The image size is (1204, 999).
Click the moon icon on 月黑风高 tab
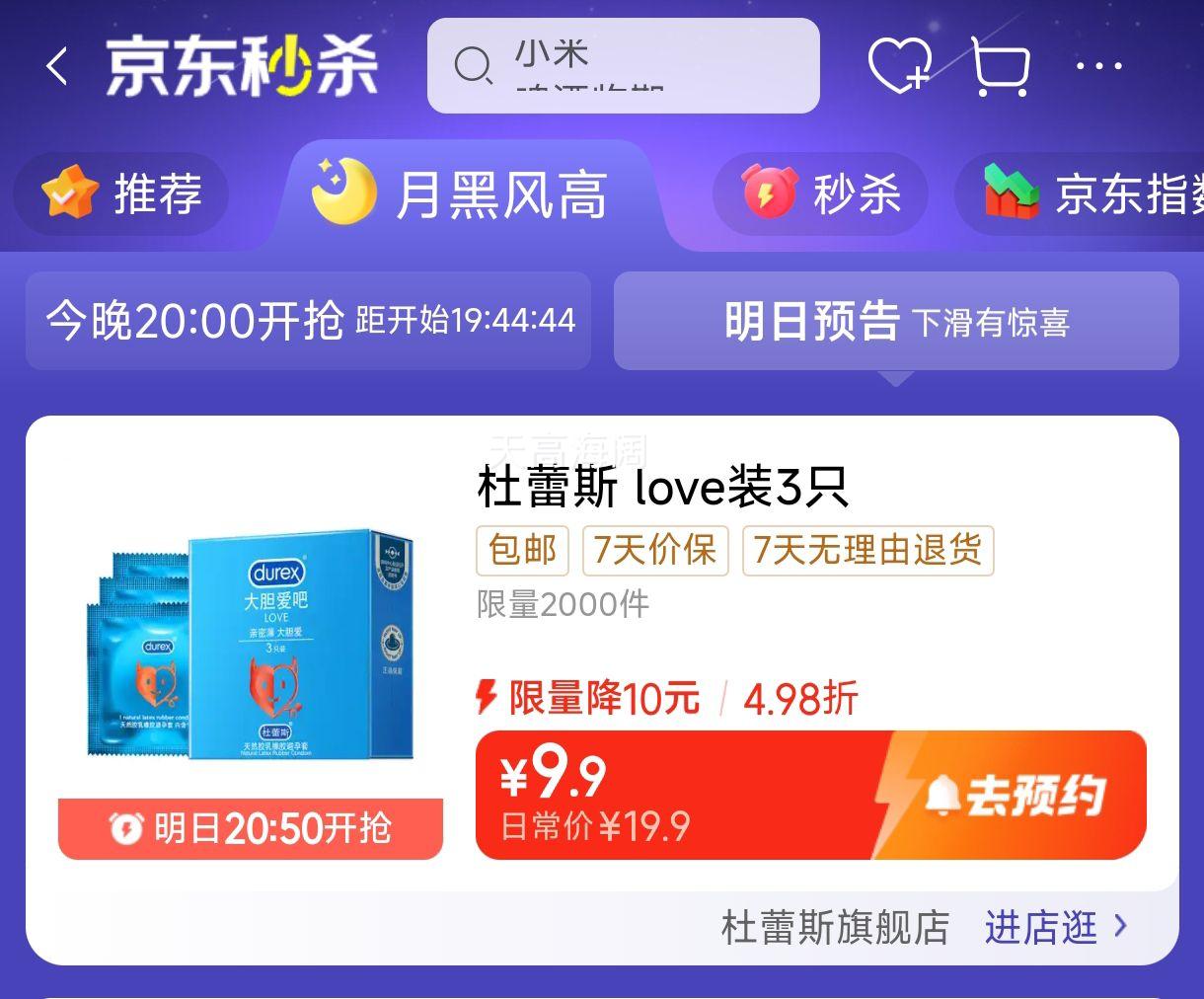pos(343,192)
